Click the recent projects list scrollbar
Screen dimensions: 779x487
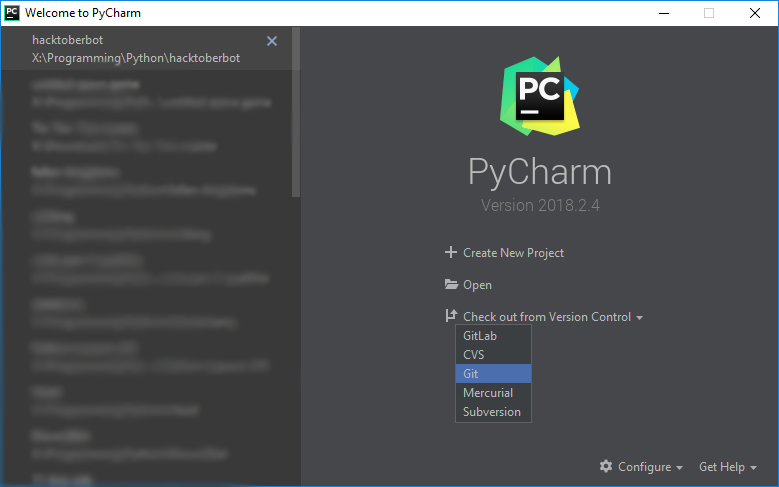[296, 112]
